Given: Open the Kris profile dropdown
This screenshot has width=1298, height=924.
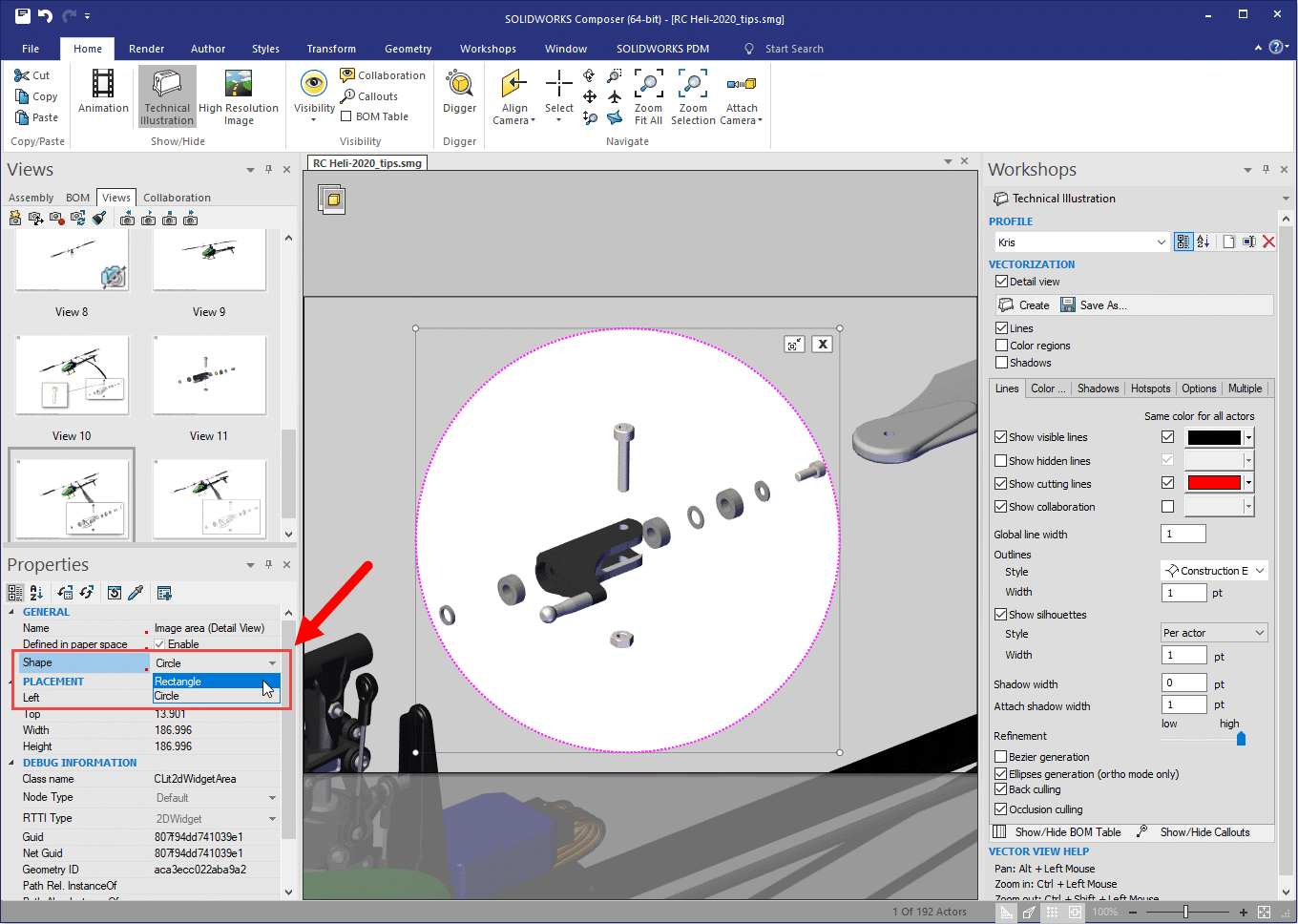Looking at the screenshot, I should click(x=1161, y=242).
